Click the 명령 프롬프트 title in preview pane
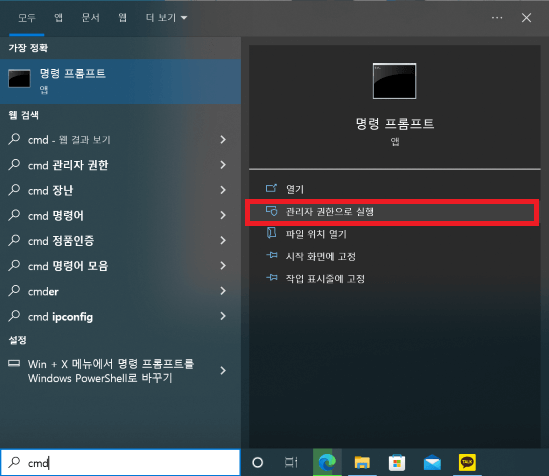 pos(395,124)
